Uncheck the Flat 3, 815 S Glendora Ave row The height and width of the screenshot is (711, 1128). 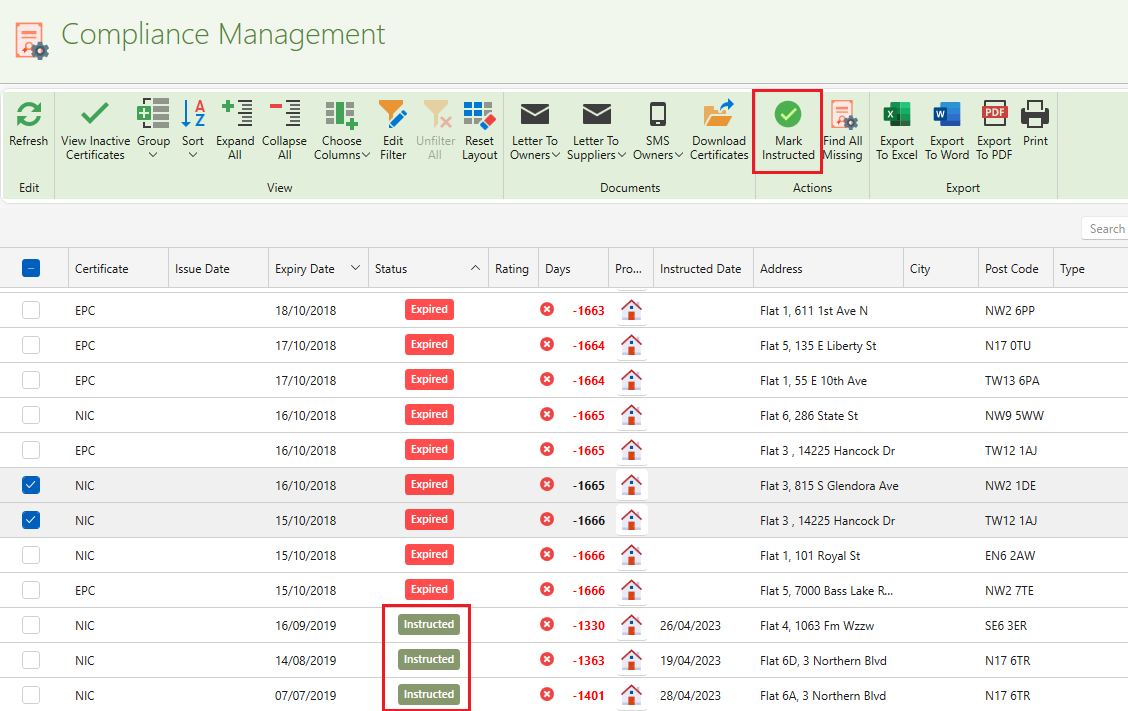click(31, 485)
